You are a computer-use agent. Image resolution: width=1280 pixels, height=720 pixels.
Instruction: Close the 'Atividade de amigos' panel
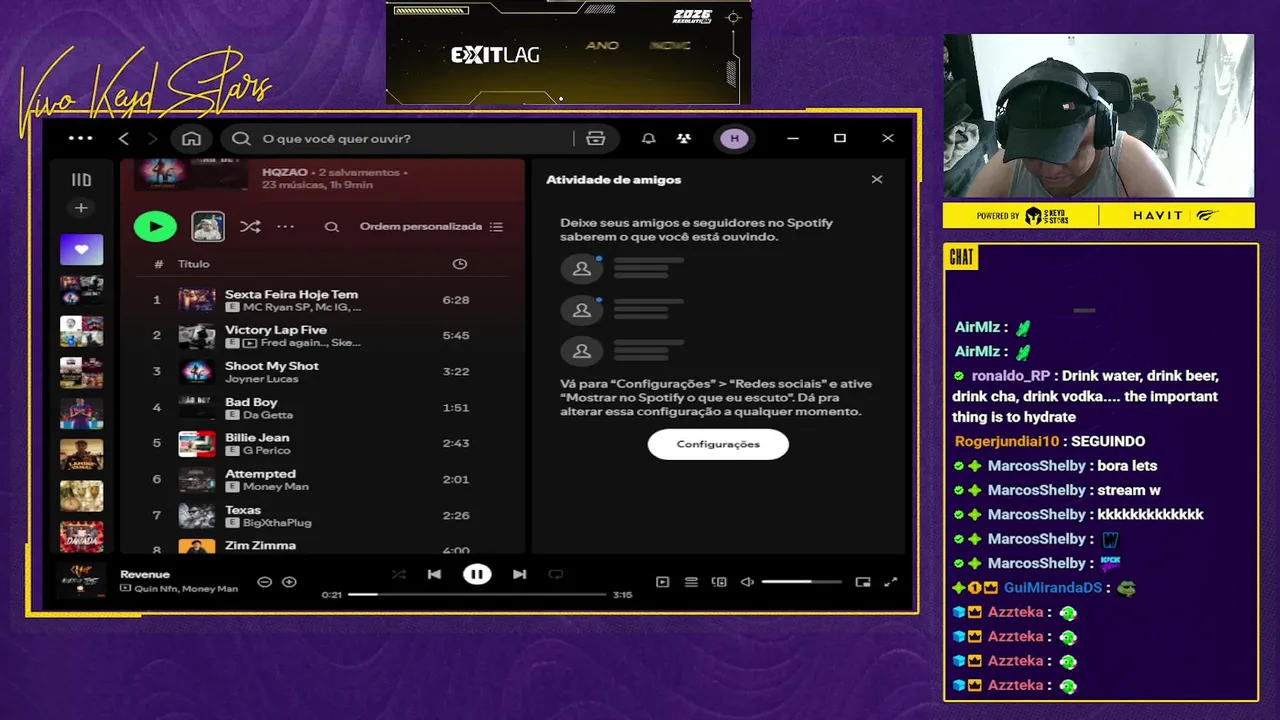[x=877, y=180]
